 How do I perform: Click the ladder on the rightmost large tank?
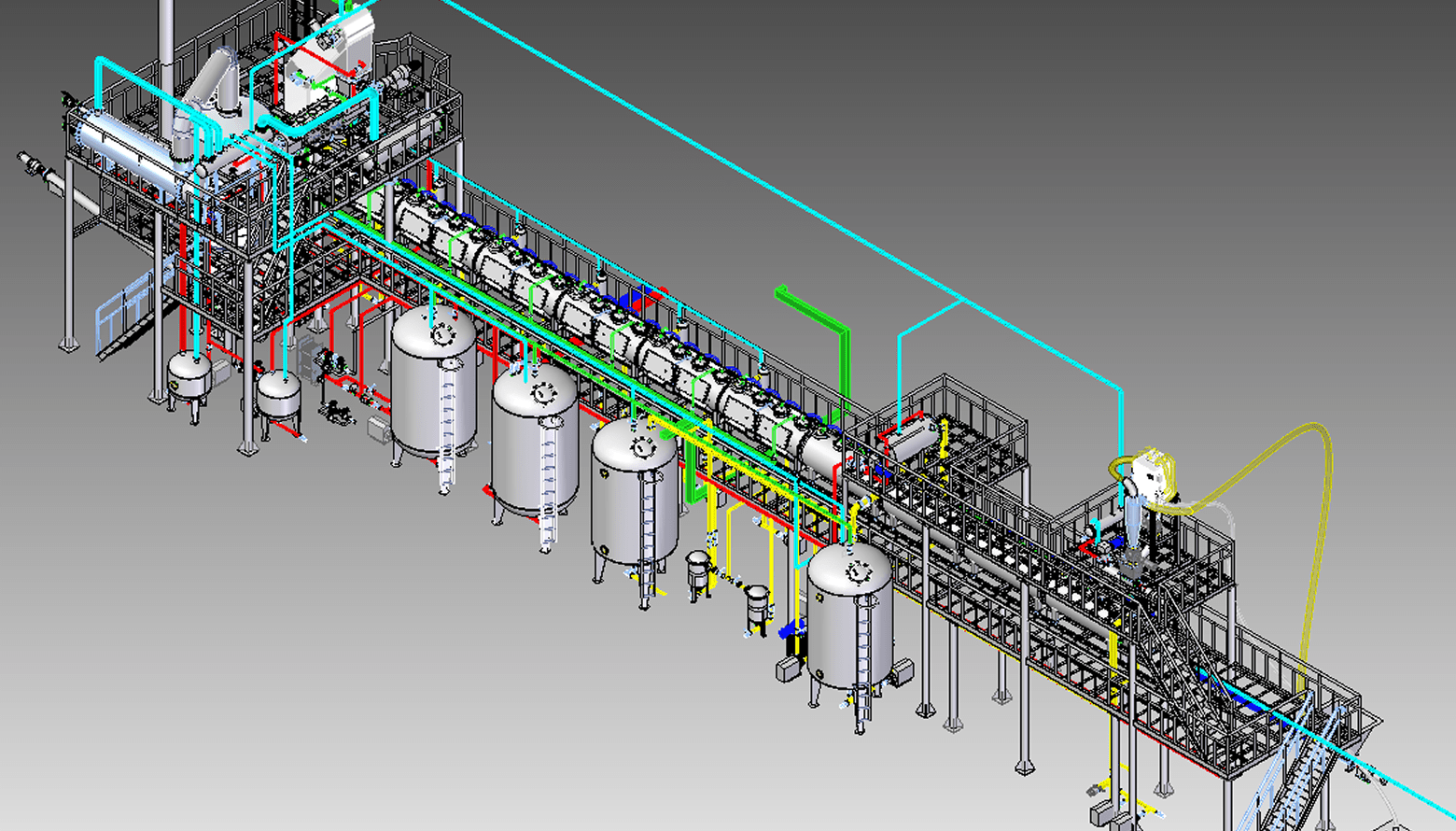pos(865,654)
